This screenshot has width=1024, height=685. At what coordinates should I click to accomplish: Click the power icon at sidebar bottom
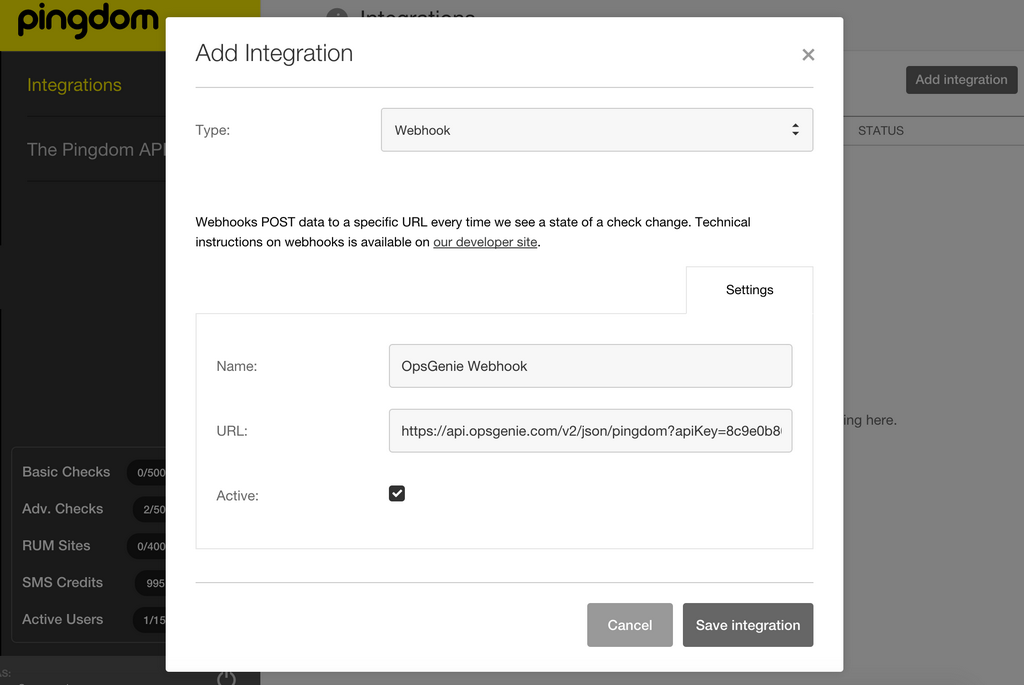tap(226, 678)
